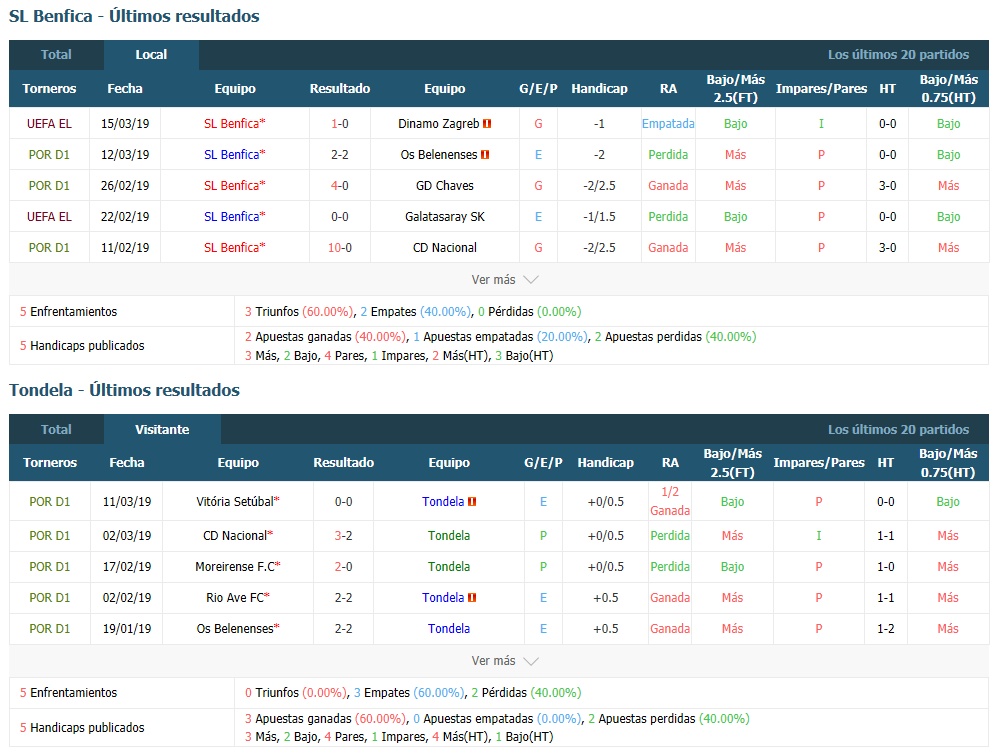The width and height of the screenshot is (997, 753).
Task: Click Tondela - Últimos resultados heading
Action: tap(125, 390)
